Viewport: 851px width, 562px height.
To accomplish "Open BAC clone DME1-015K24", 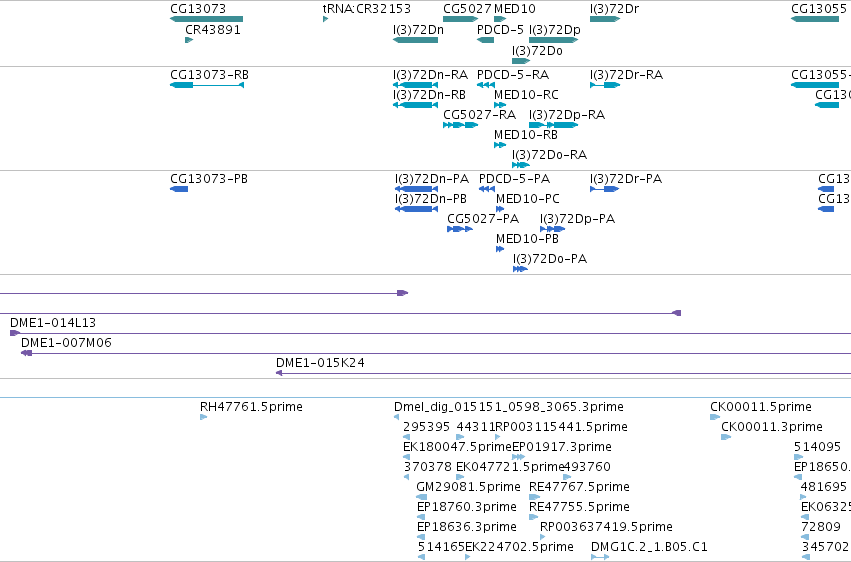I will click(x=563, y=373).
